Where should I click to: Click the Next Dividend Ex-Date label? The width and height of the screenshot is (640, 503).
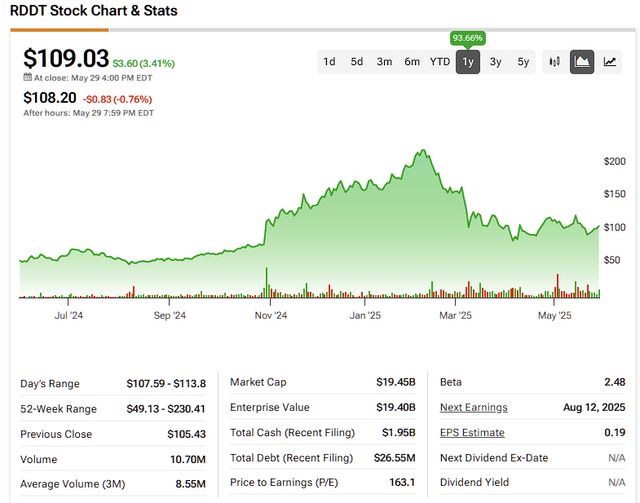coord(494,458)
